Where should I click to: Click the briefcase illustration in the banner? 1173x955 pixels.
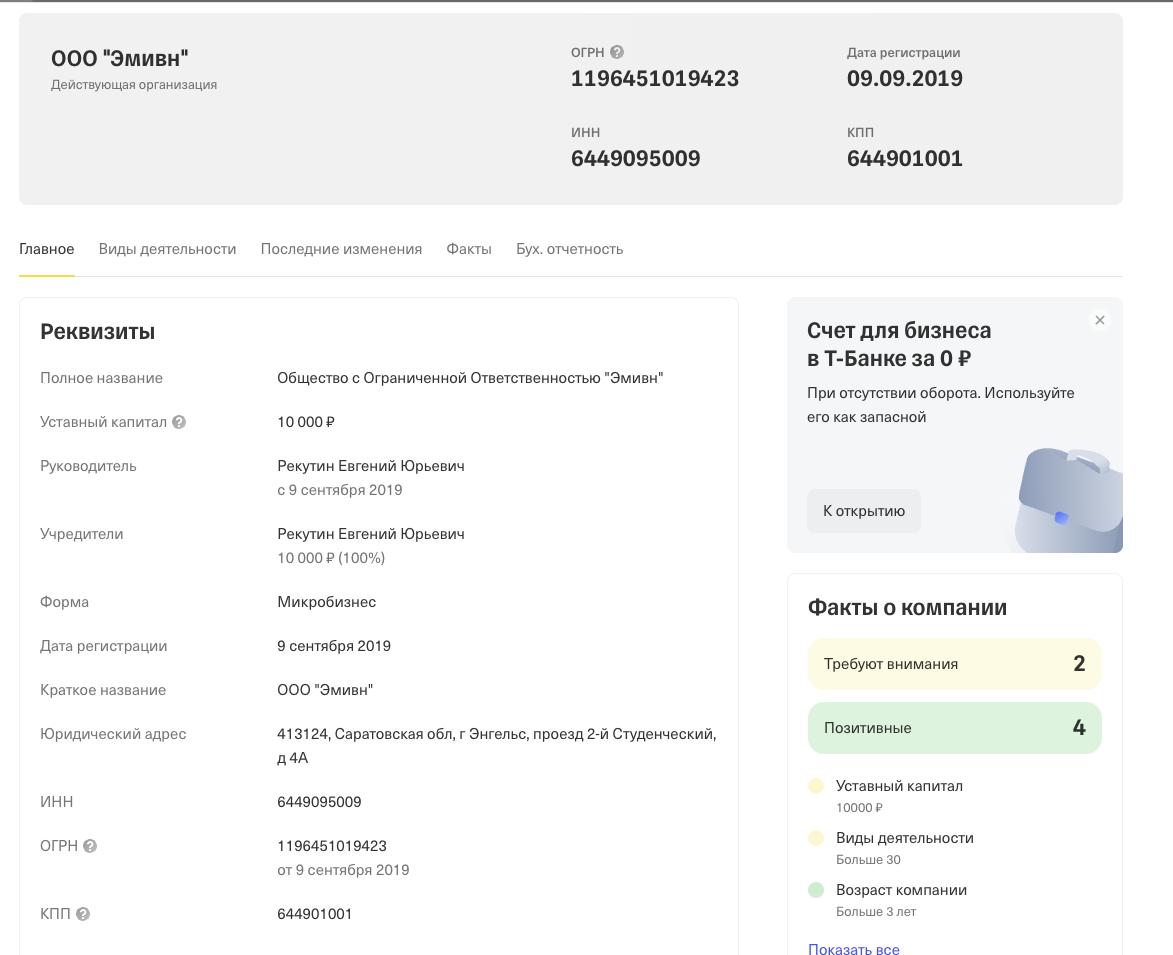(1068, 500)
